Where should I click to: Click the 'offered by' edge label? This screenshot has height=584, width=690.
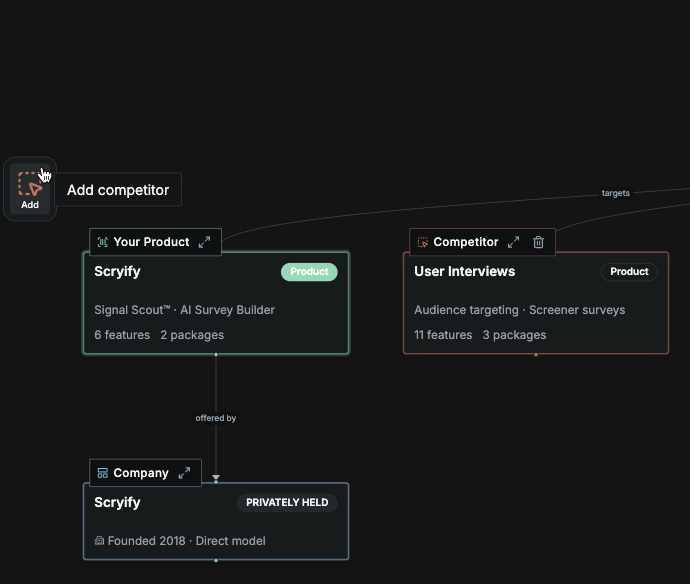coord(216,418)
